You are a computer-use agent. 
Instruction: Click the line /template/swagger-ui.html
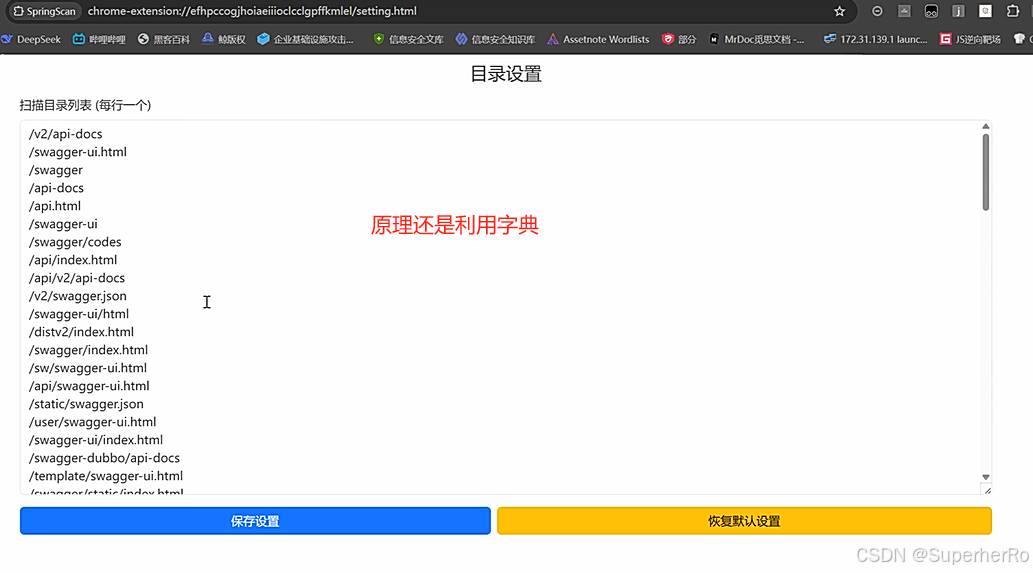106,476
